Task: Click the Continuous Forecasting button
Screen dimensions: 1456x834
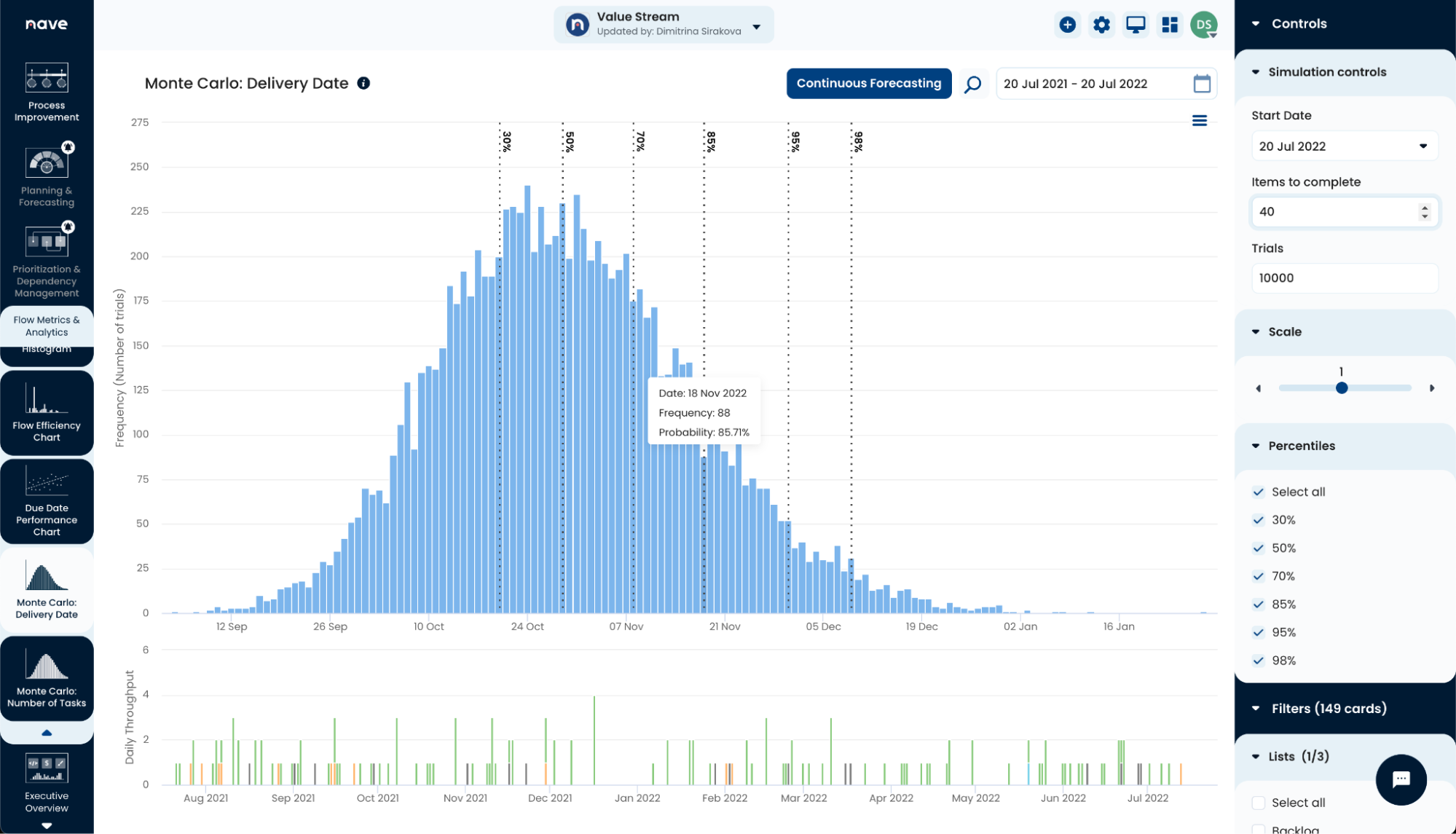Action: pos(868,84)
